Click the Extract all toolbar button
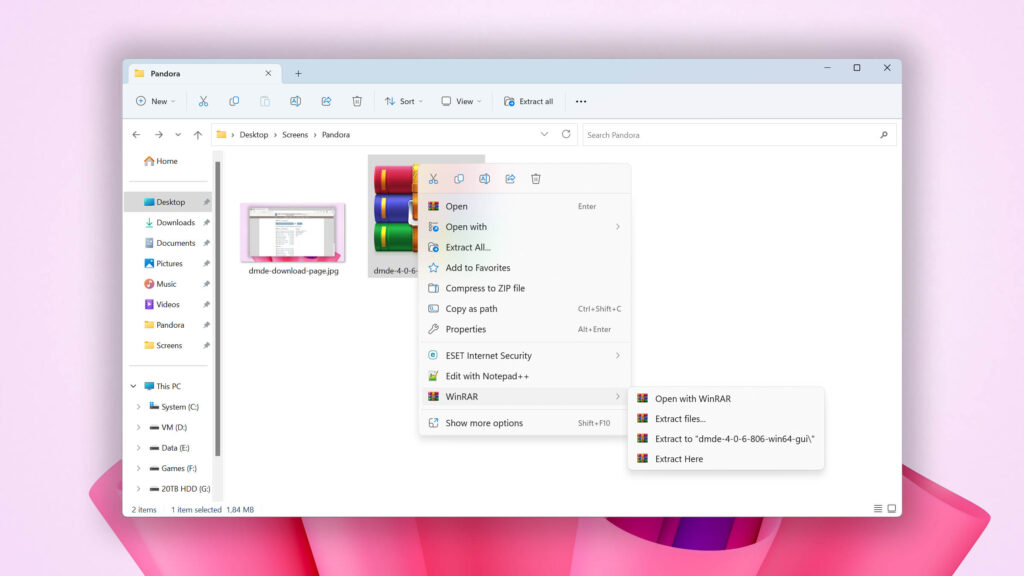1024x576 pixels. coord(529,101)
